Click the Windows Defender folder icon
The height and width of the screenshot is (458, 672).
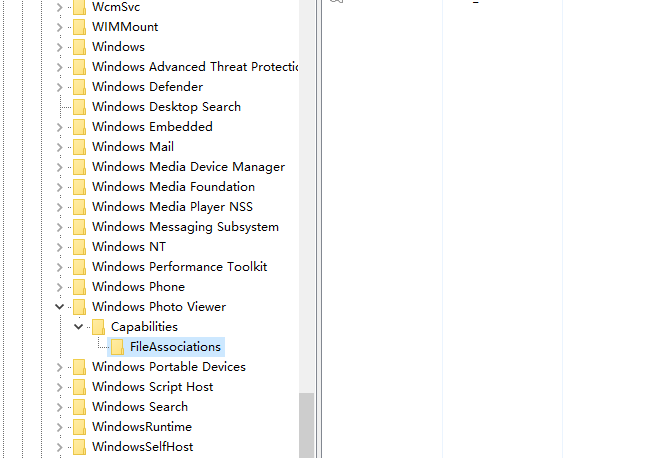[x=79, y=87]
